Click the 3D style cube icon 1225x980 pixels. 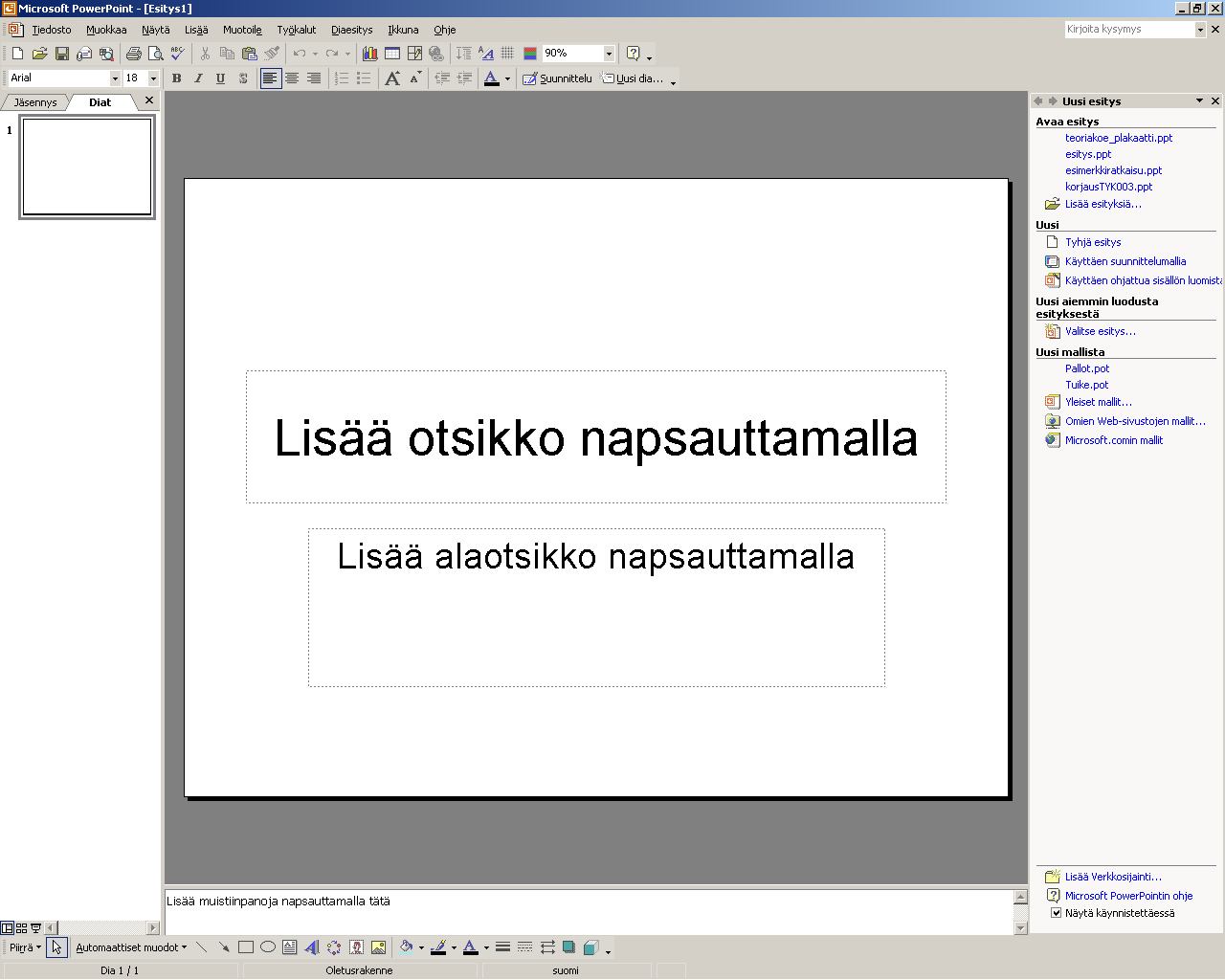pyautogui.click(x=590, y=947)
